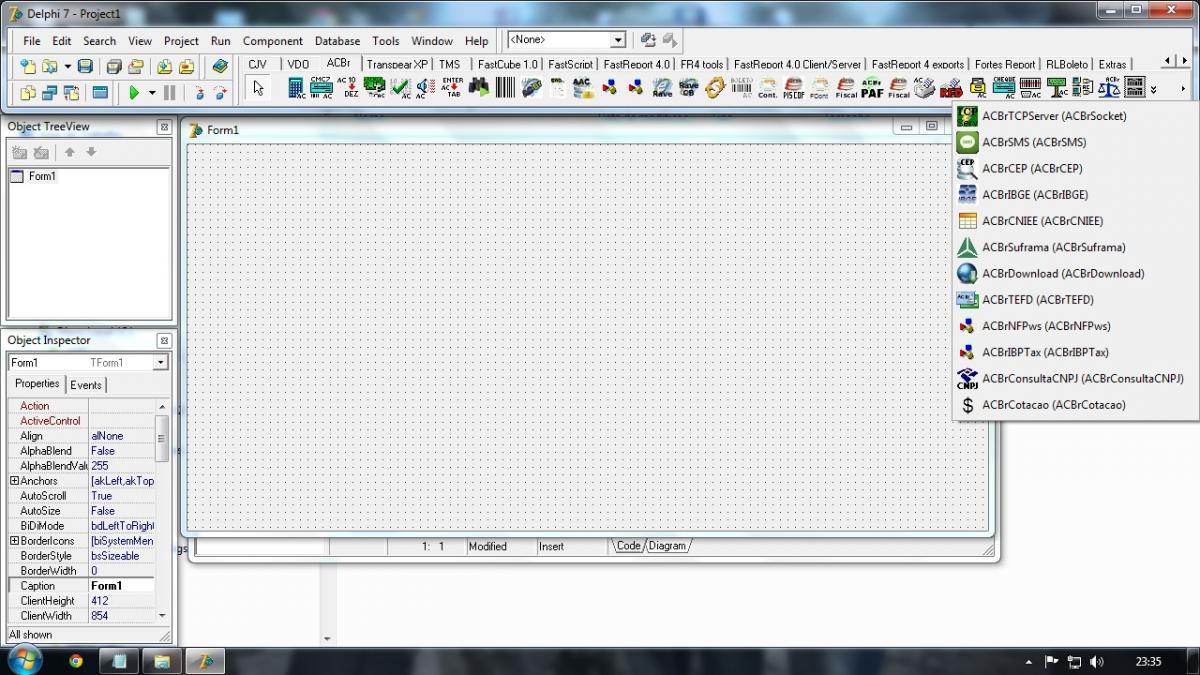Screen dimensions: 1200x675
Task: Pick the binoculars component icon
Action: pyautogui.click(x=478, y=88)
